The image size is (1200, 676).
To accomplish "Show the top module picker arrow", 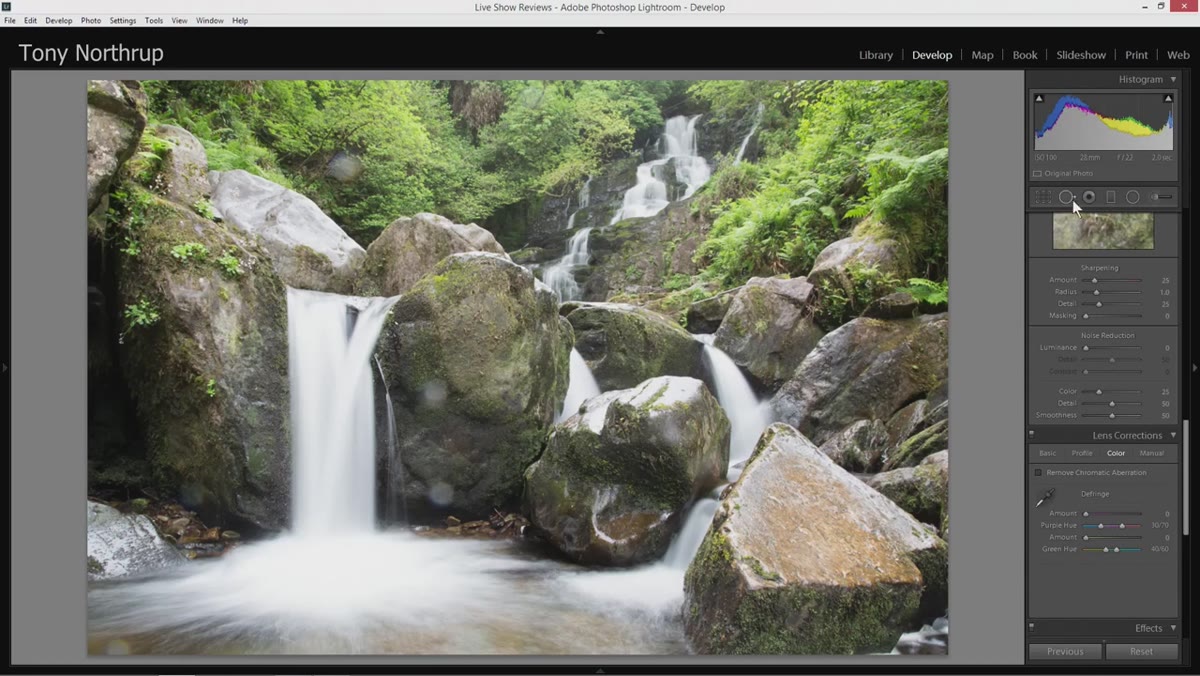I will click(x=600, y=32).
